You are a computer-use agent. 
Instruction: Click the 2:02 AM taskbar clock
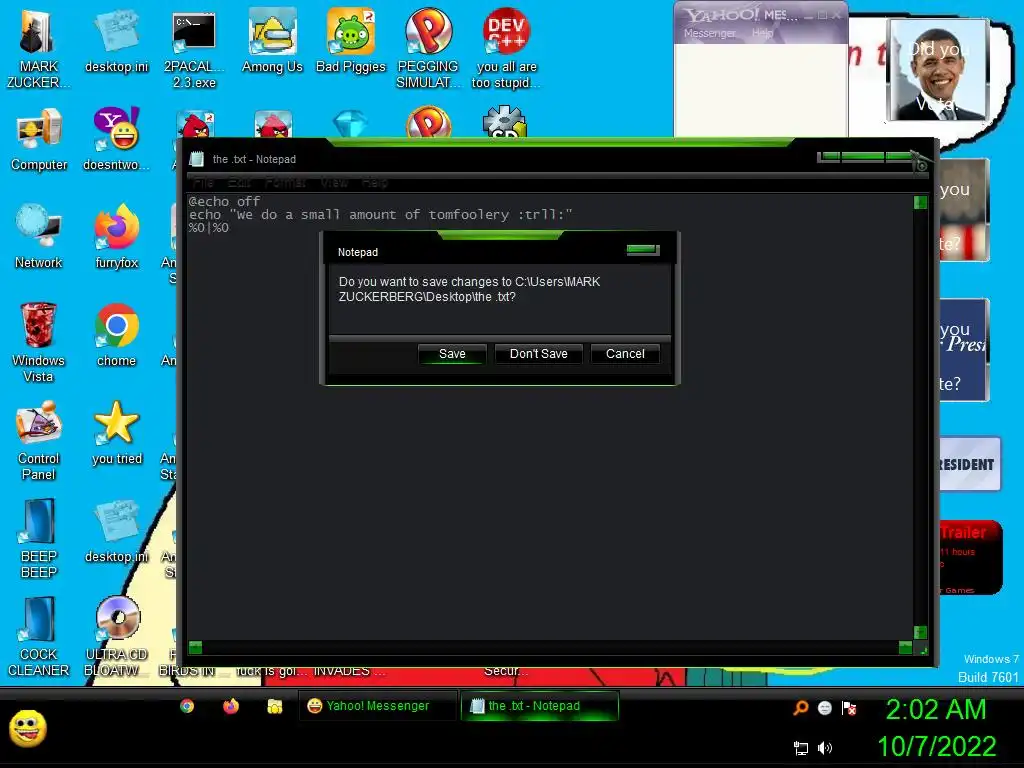click(x=935, y=710)
